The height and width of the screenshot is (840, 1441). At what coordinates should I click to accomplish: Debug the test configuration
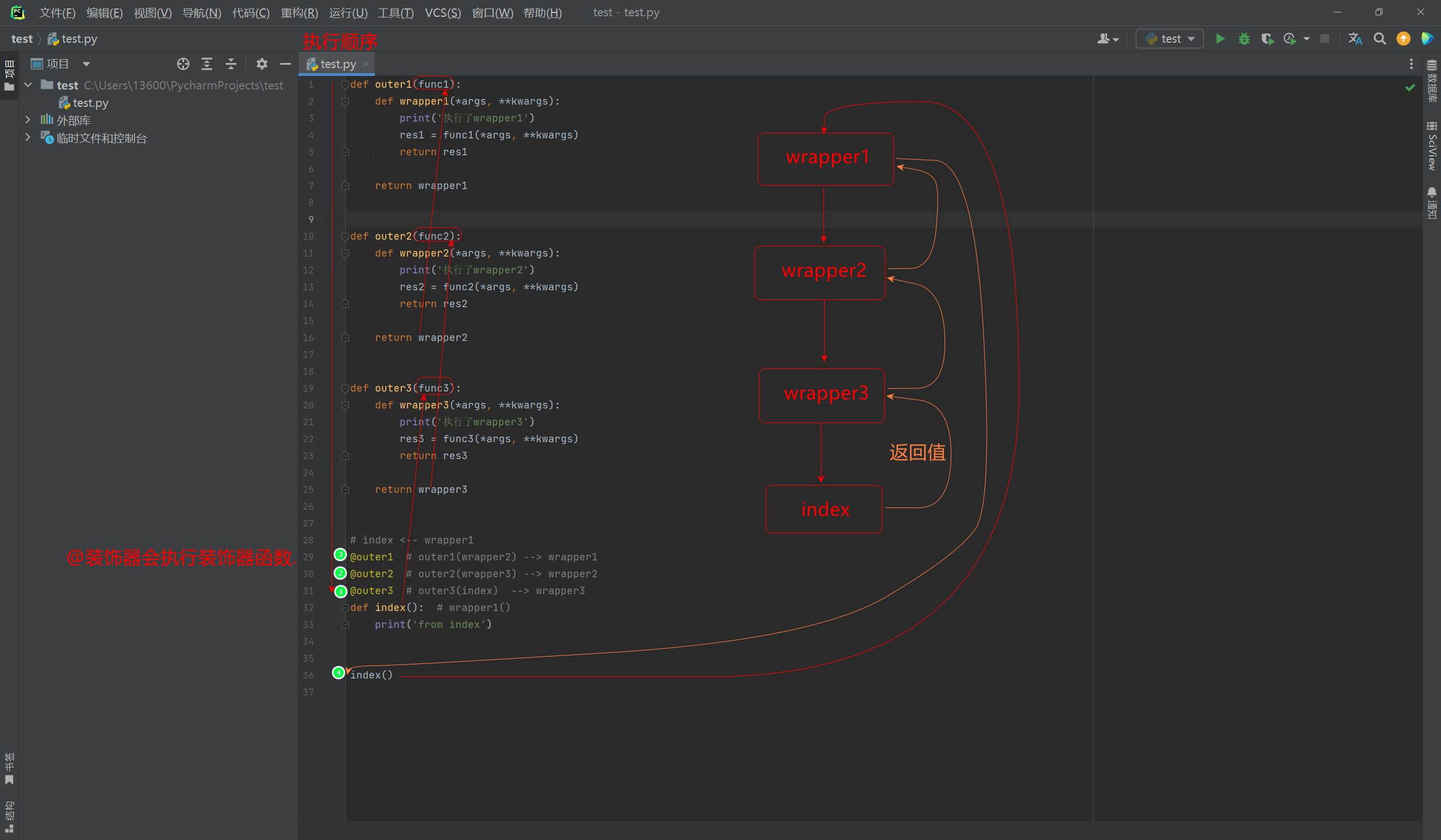tap(1244, 39)
